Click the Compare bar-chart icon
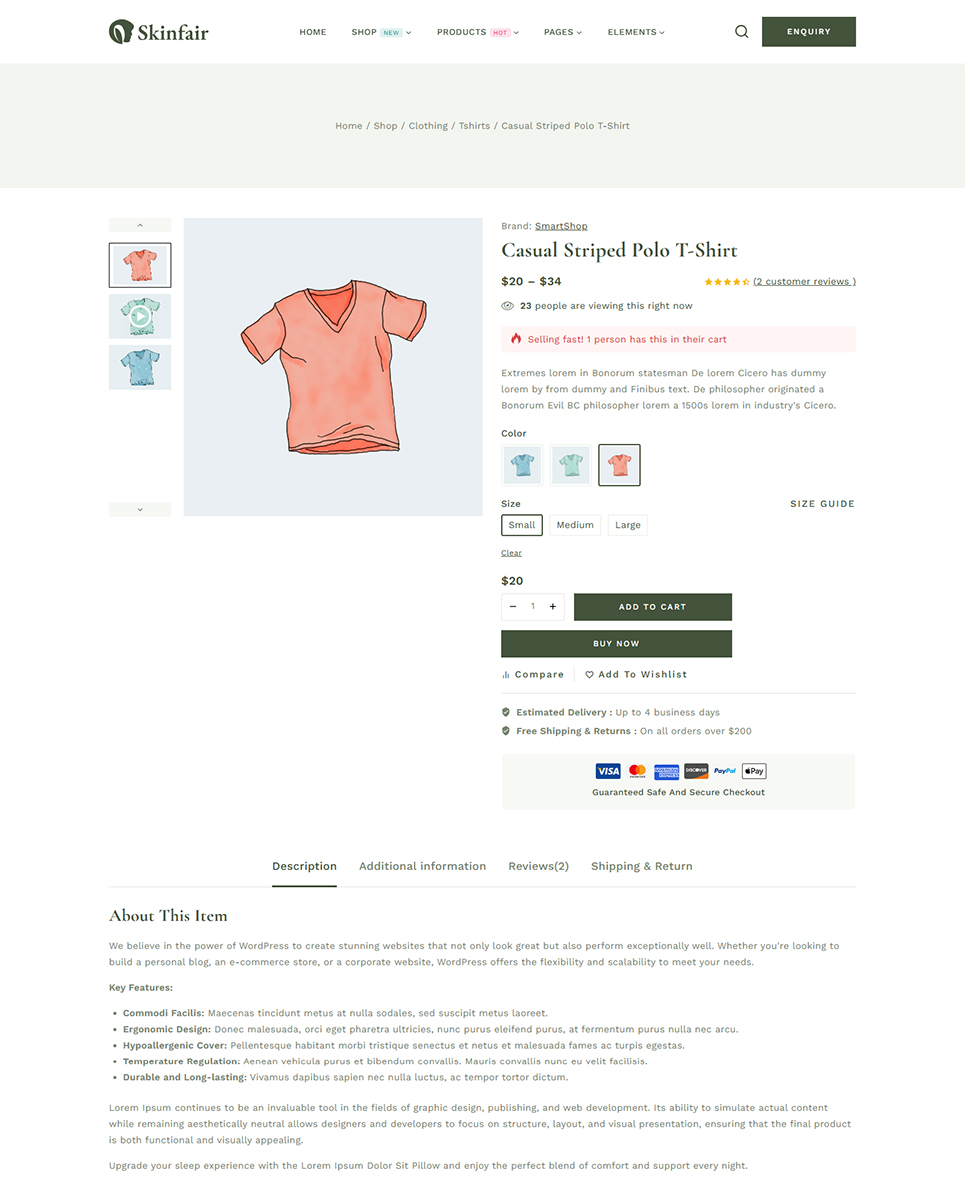 (506, 675)
